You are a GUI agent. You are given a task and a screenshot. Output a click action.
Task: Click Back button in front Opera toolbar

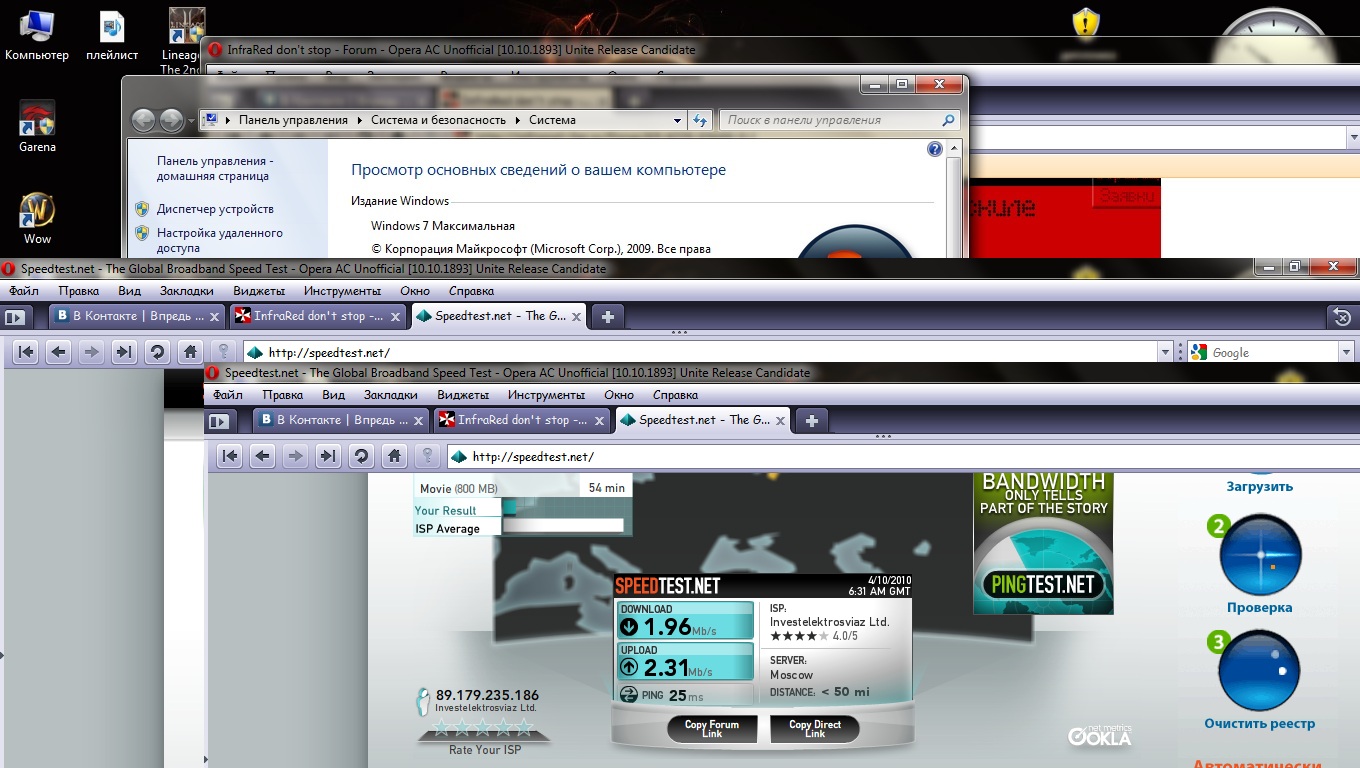point(262,456)
